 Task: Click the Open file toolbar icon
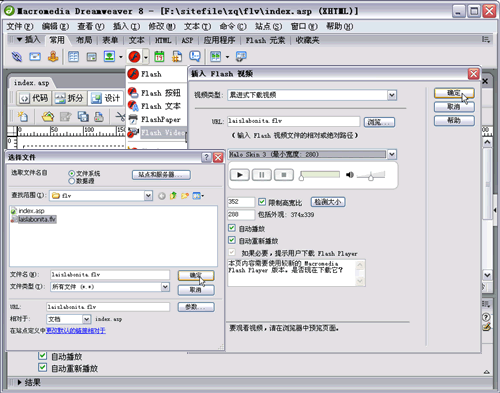point(48,117)
